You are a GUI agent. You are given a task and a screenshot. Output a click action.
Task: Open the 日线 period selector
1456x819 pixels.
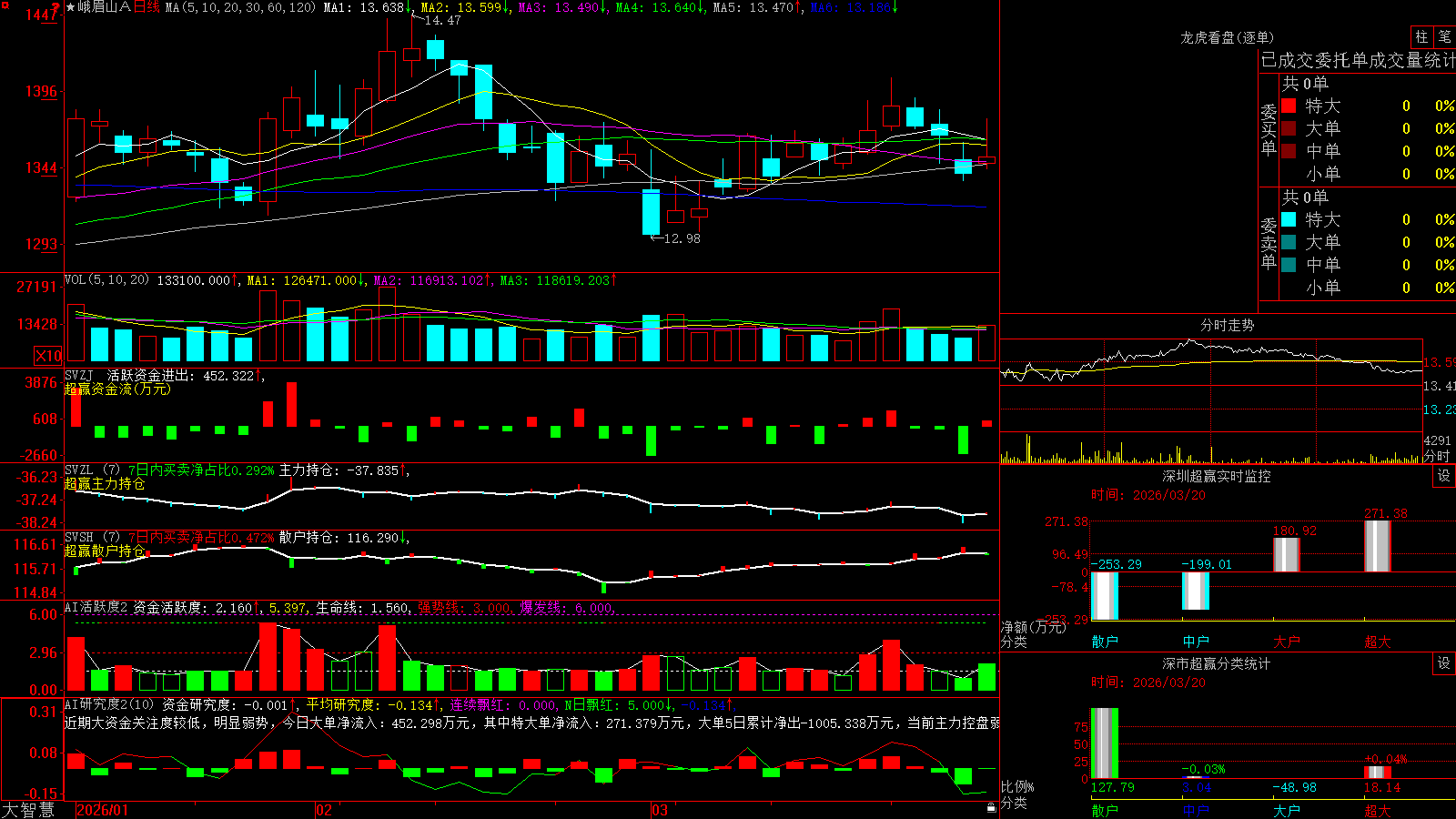147,7
